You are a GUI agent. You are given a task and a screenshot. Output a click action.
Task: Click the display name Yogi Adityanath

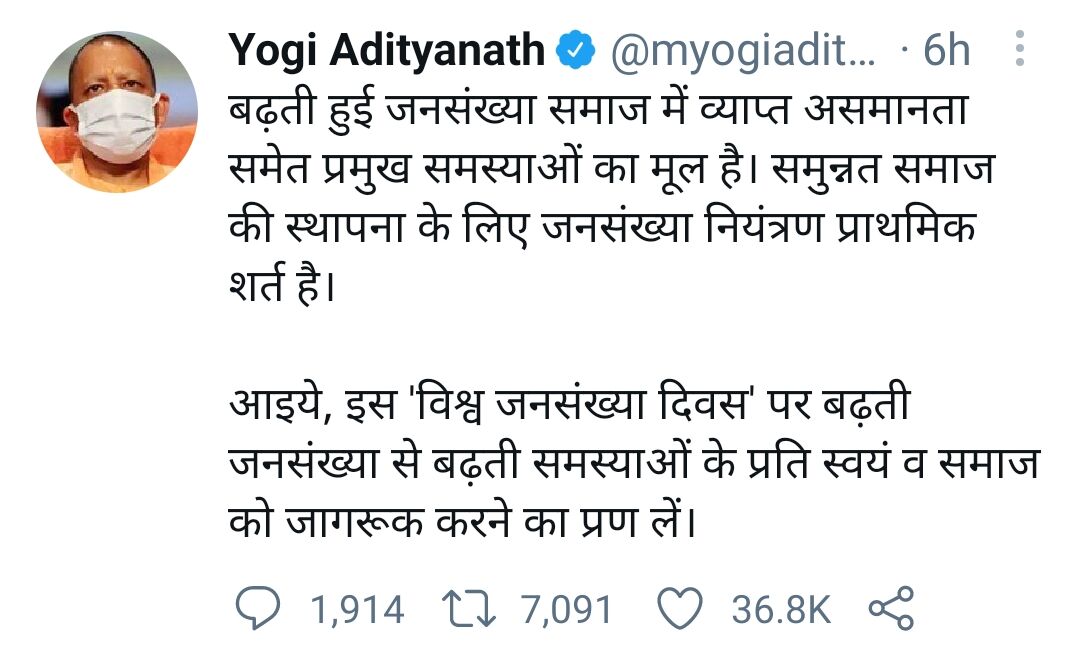pyautogui.click(x=387, y=51)
